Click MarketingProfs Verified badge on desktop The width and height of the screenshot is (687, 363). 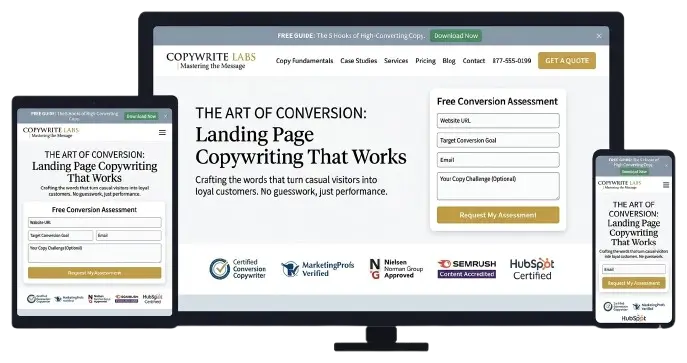pos(317,269)
